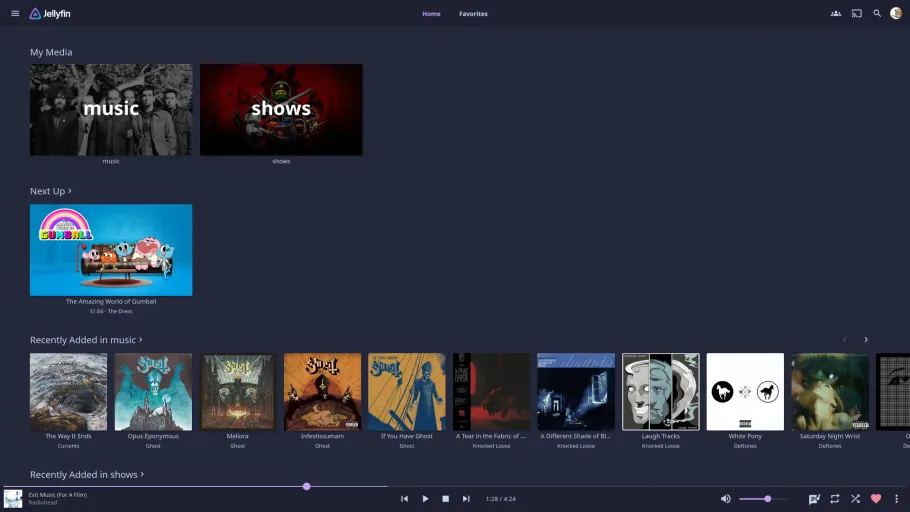Switch to the Home tab
910x512 pixels.
(431, 13)
